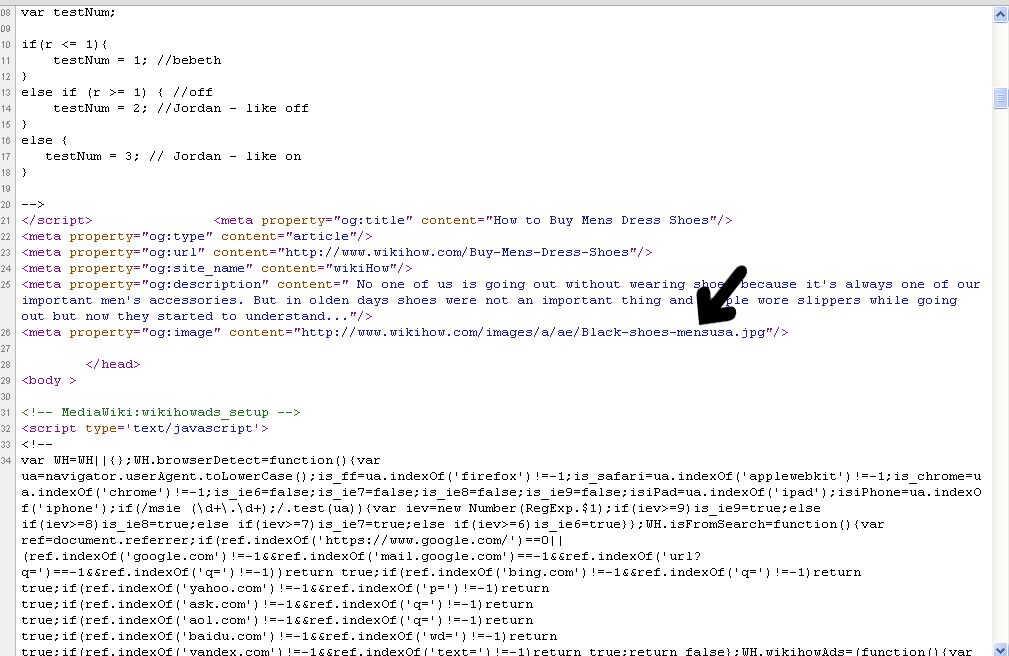Click the '<body >' tag

point(49,381)
